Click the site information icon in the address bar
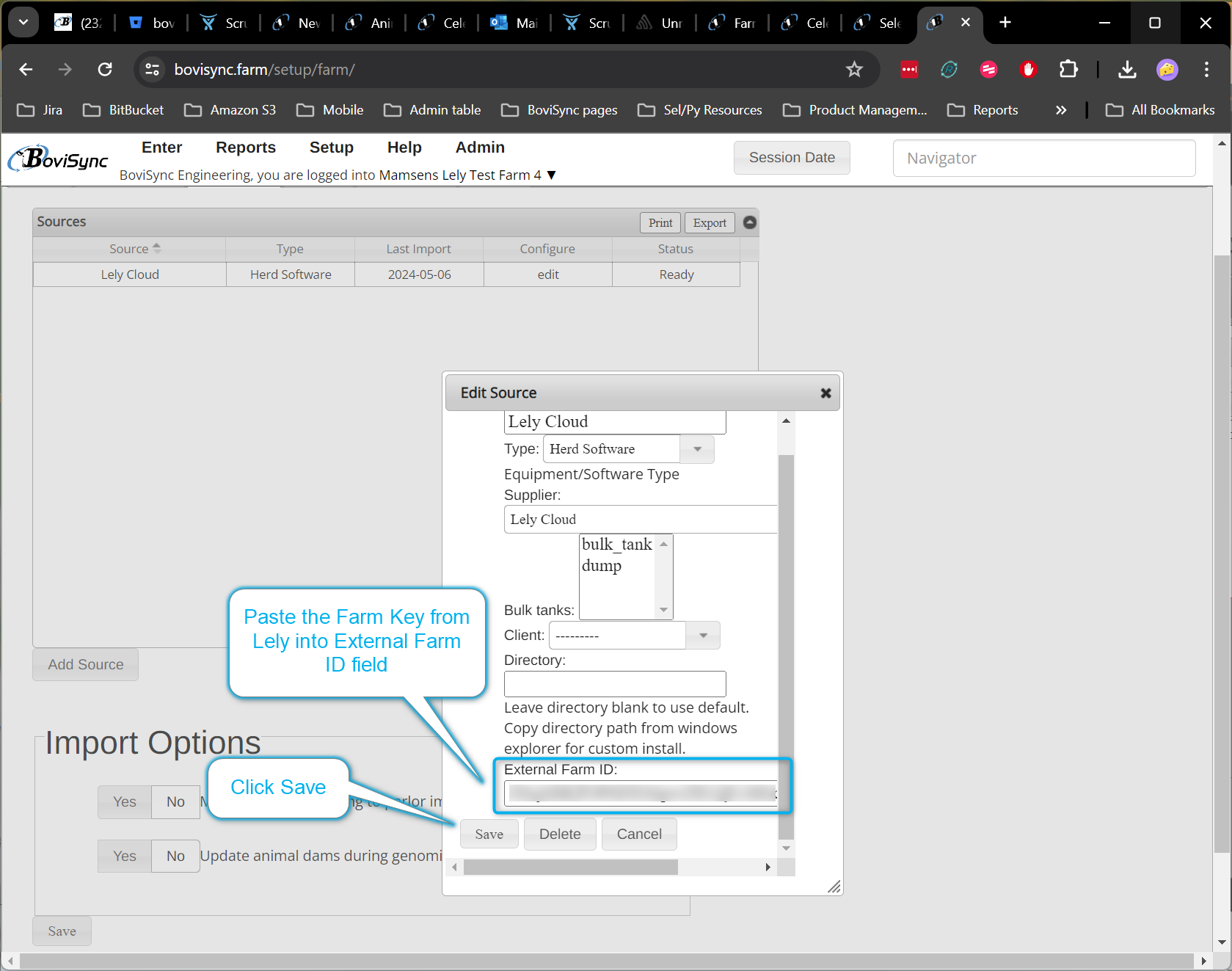The height and width of the screenshot is (971, 1232). 153,70
